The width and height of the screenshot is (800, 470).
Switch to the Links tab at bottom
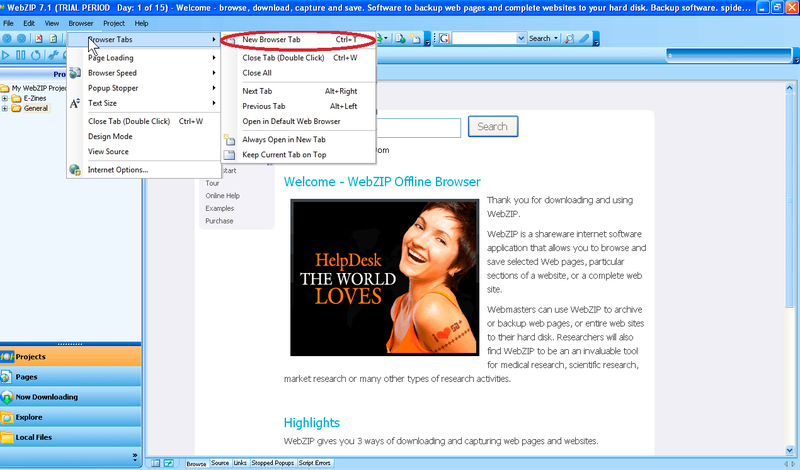tap(240, 463)
